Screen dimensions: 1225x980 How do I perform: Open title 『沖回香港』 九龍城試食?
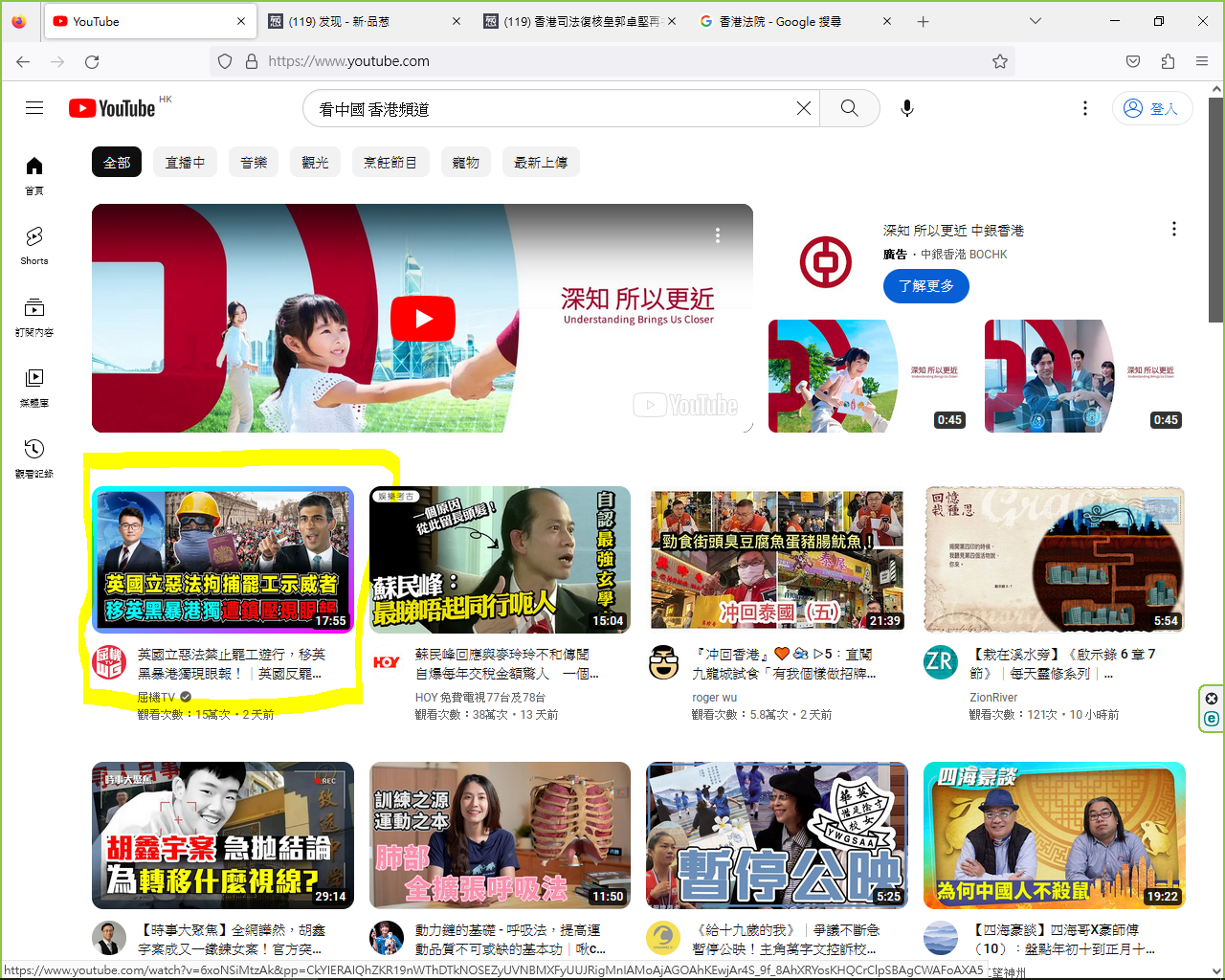pyautogui.click(x=784, y=664)
